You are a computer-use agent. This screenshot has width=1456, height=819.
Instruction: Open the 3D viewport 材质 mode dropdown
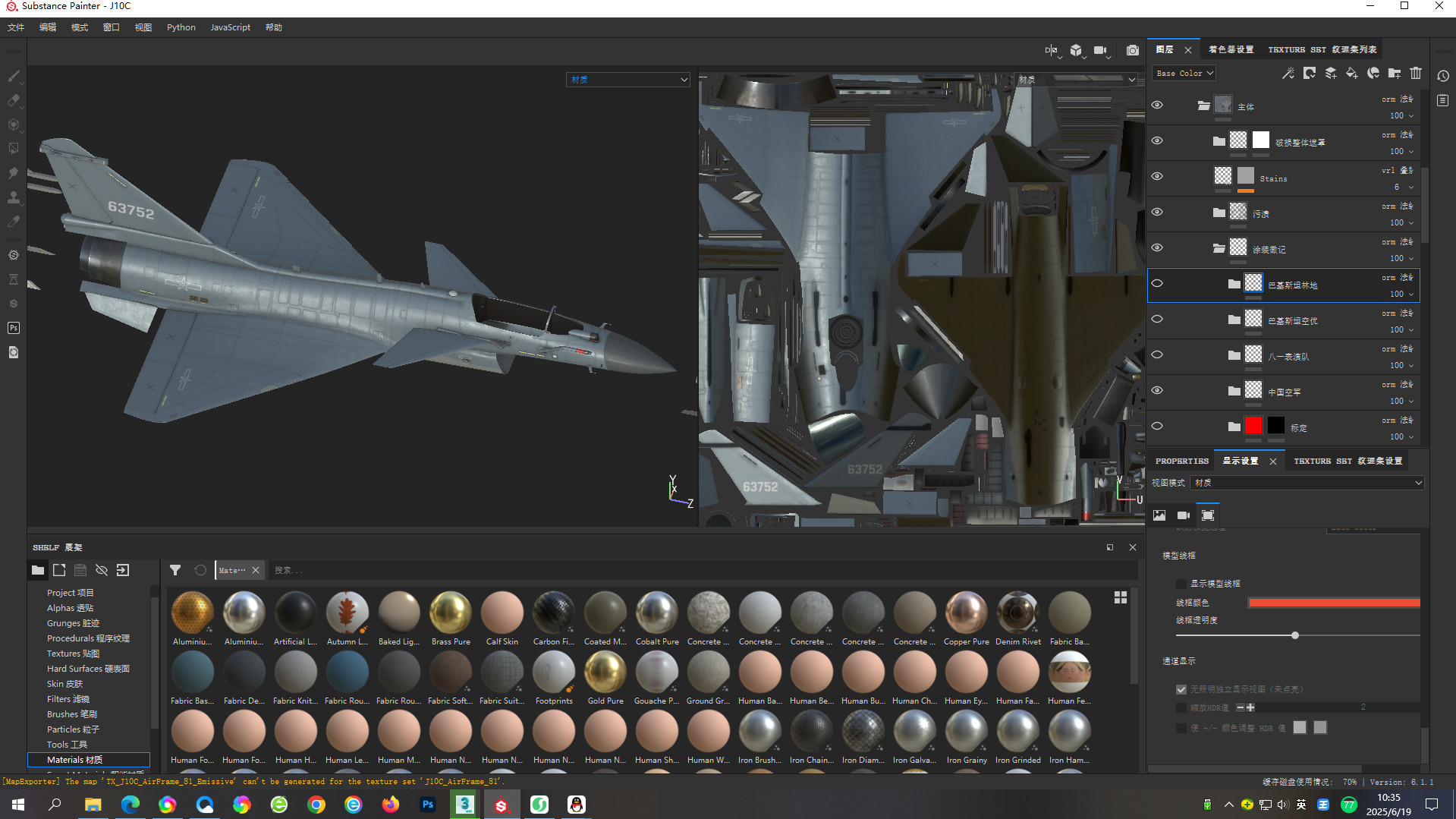click(x=628, y=80)
